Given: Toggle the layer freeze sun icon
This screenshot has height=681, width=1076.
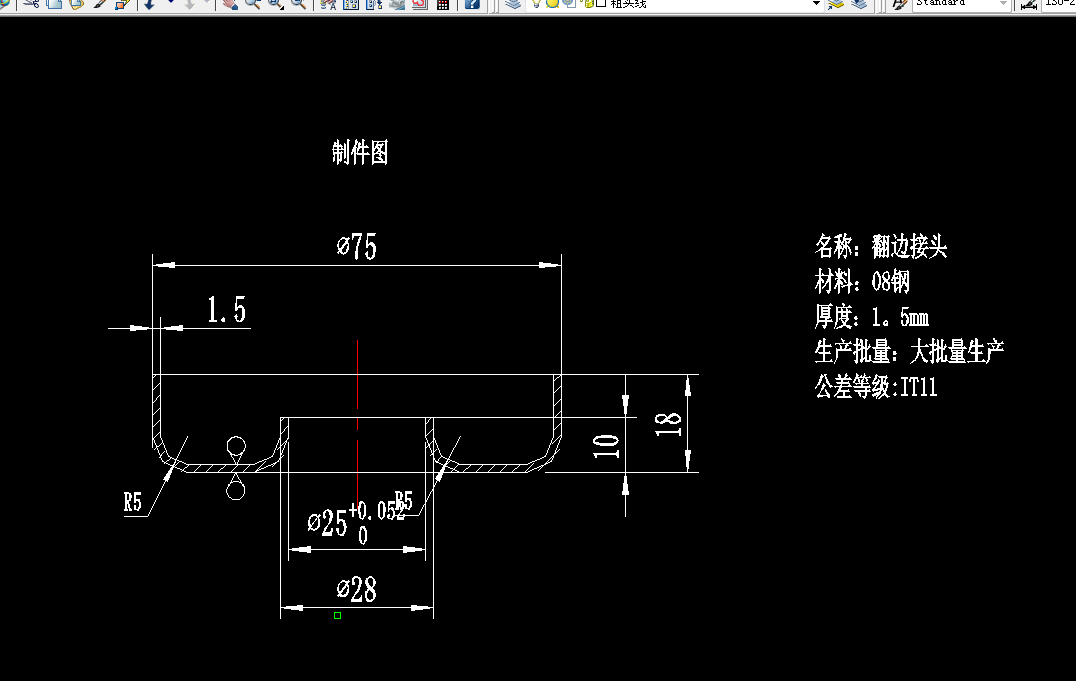Looking at the screenshot, I should (551, 5).
